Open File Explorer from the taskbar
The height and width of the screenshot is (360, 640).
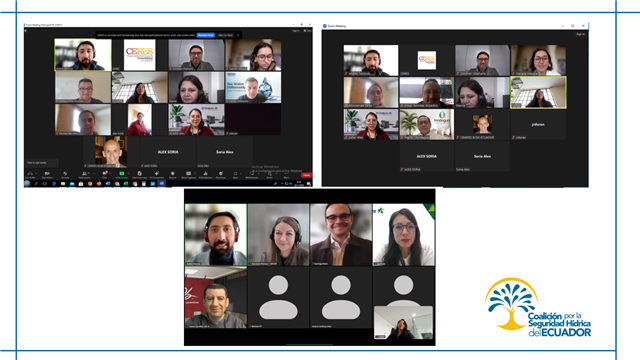[63, 184]
